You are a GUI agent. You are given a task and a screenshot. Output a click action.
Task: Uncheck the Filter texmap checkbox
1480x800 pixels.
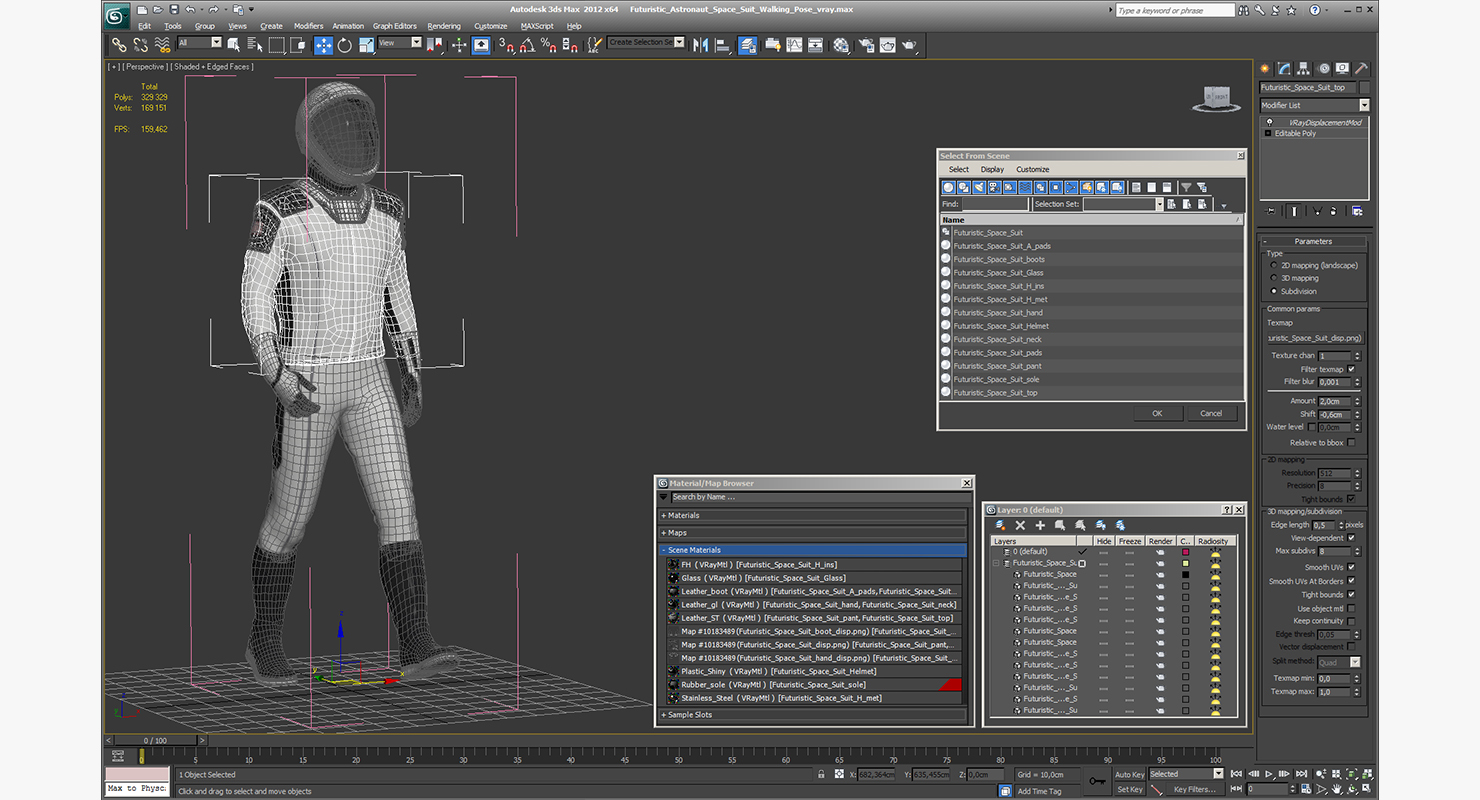pyautogui.click(x=1351, y=369)
